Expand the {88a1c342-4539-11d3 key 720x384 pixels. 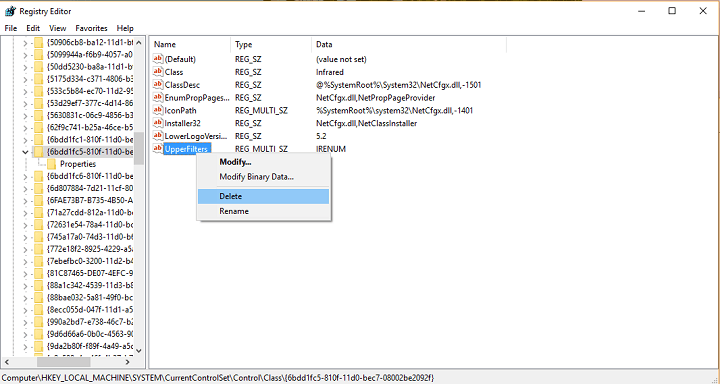point(25,285)
